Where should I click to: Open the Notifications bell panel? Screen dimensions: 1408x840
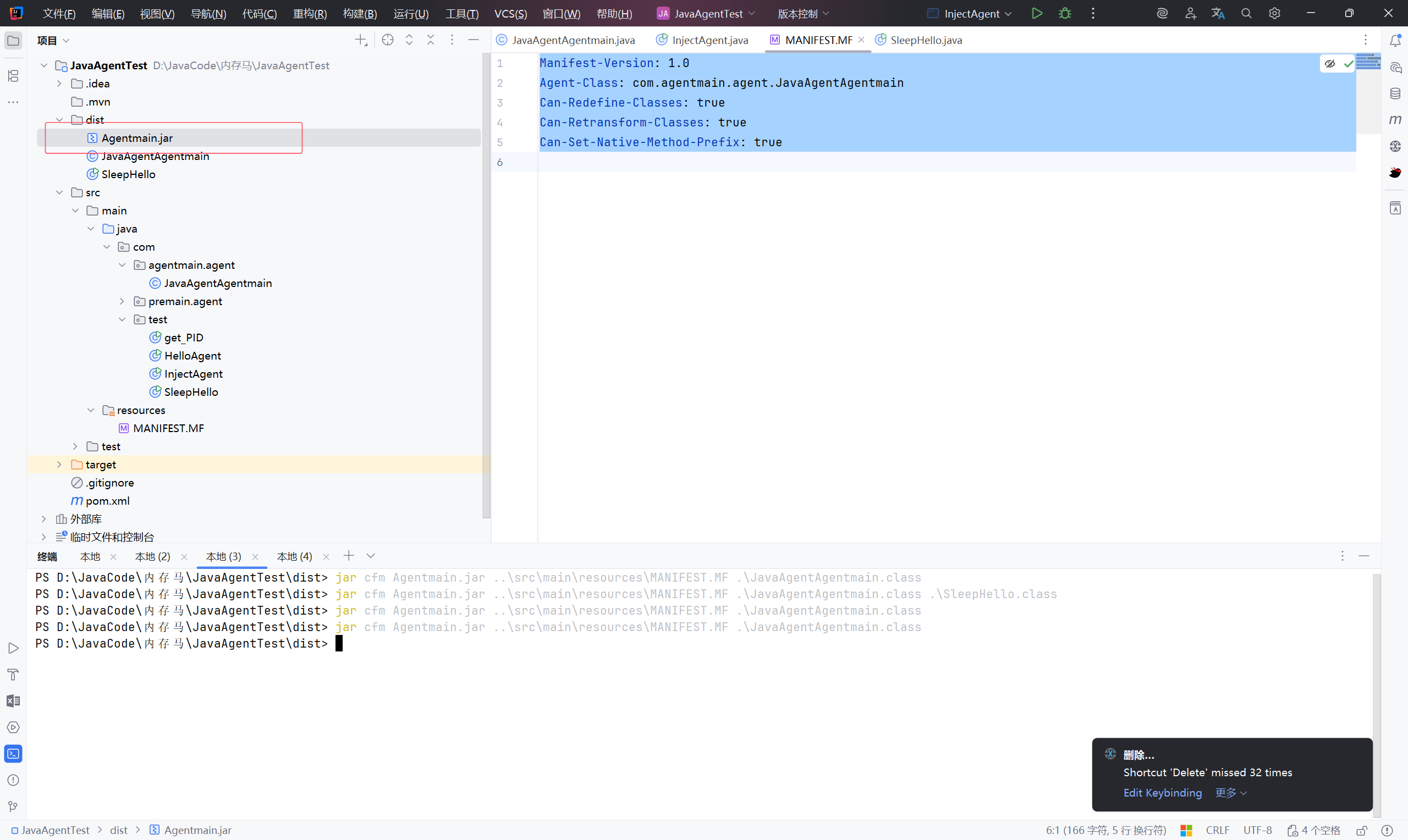click(x=1395, y=40)
